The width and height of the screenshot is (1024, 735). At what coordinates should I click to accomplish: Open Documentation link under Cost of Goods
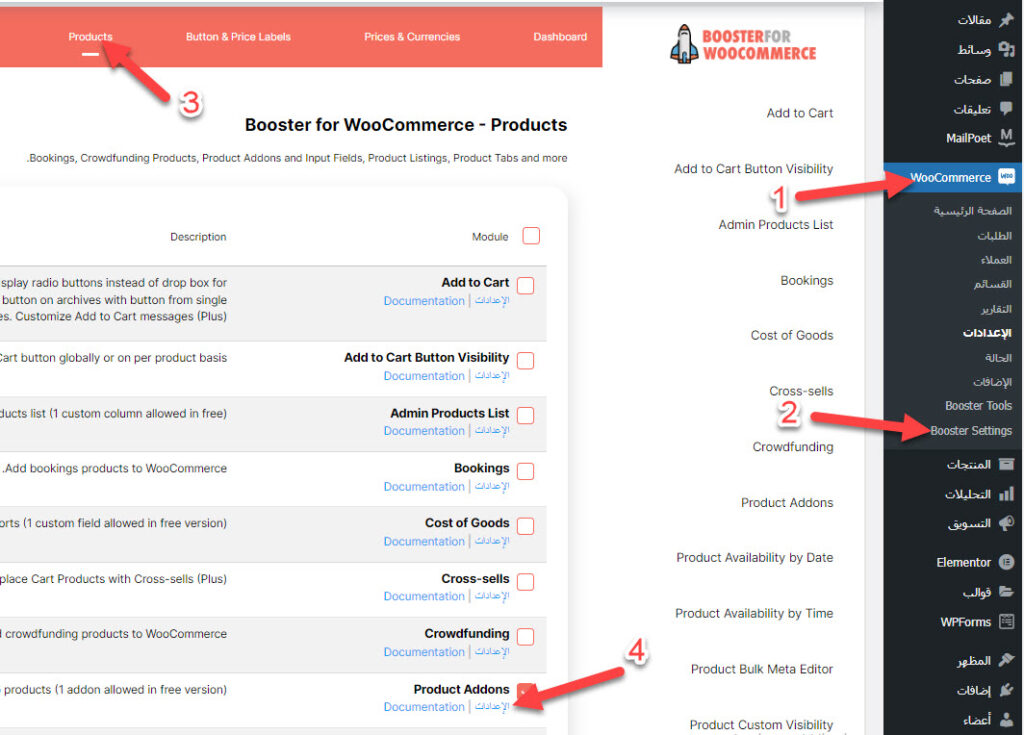point(424,541)
